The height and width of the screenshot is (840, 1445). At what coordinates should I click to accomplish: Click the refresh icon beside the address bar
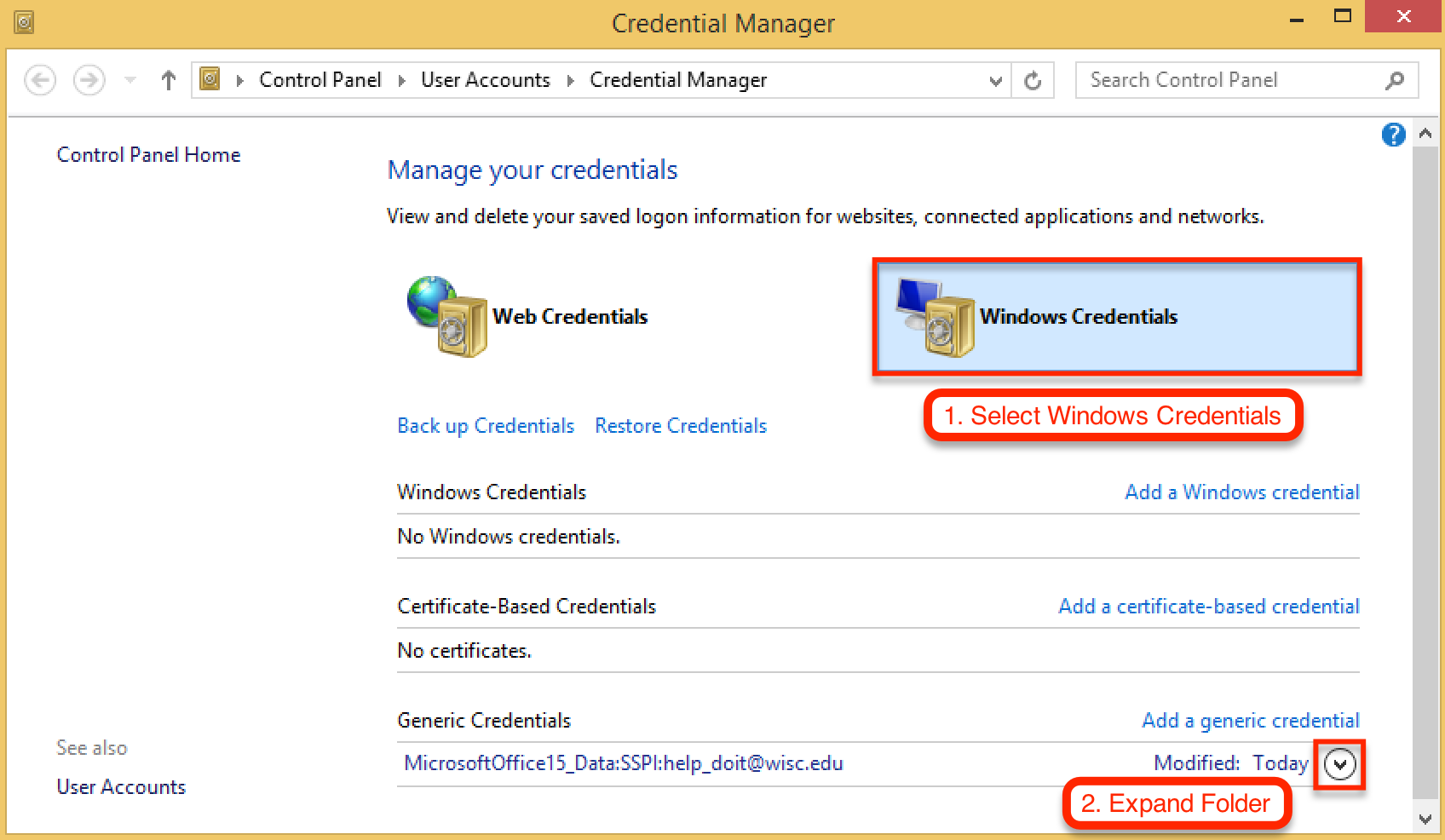coord(1033,79)
